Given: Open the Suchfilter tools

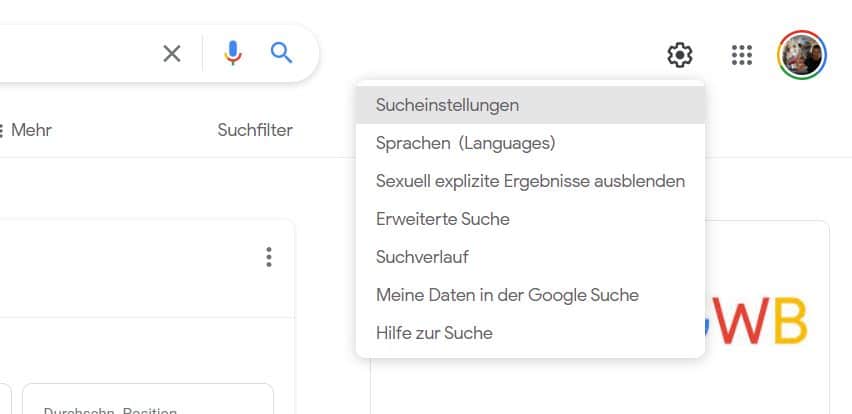Looking at the screenshot, I should click(x=255, y=130).
